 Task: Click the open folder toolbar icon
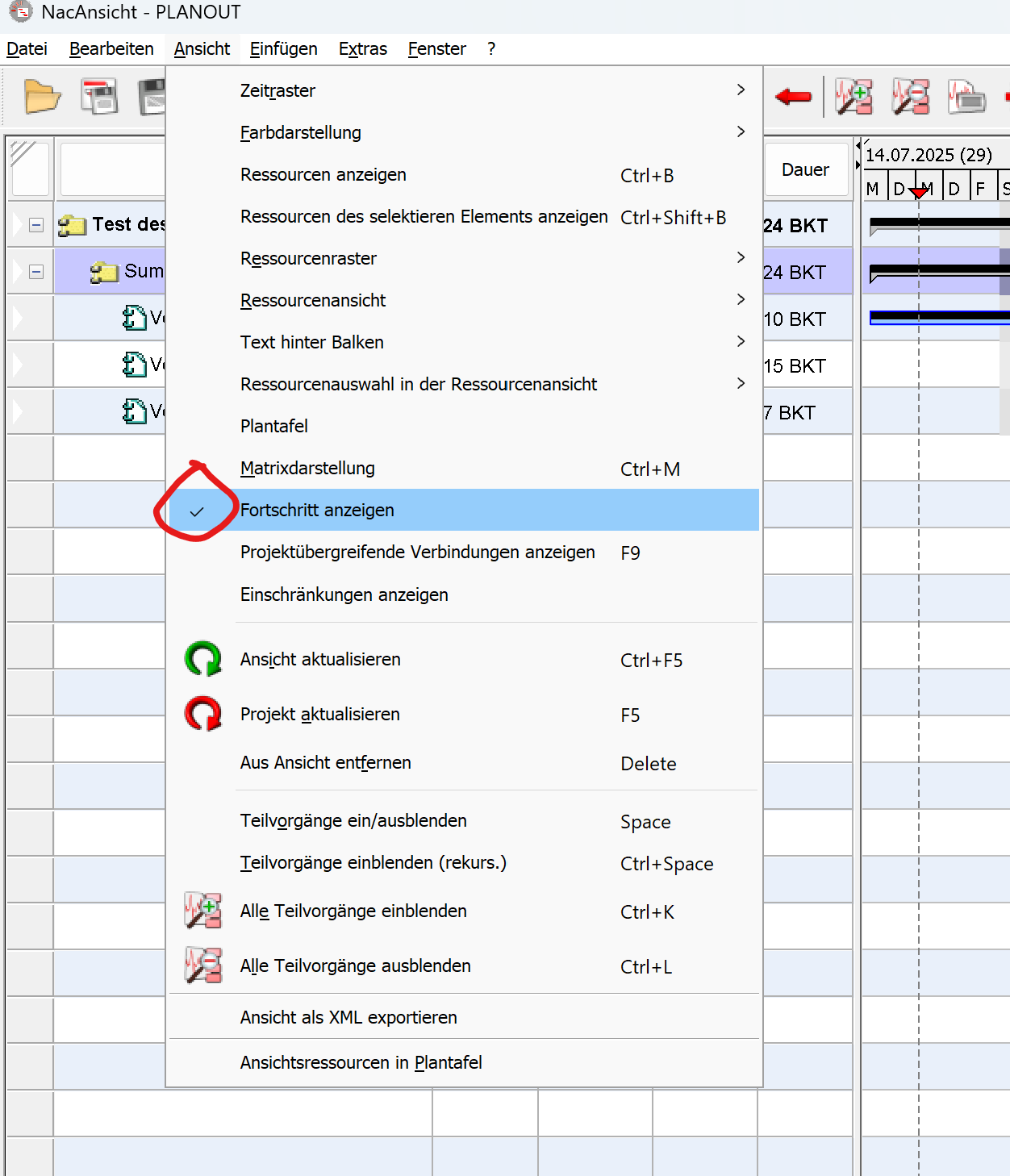pos(43,97)
